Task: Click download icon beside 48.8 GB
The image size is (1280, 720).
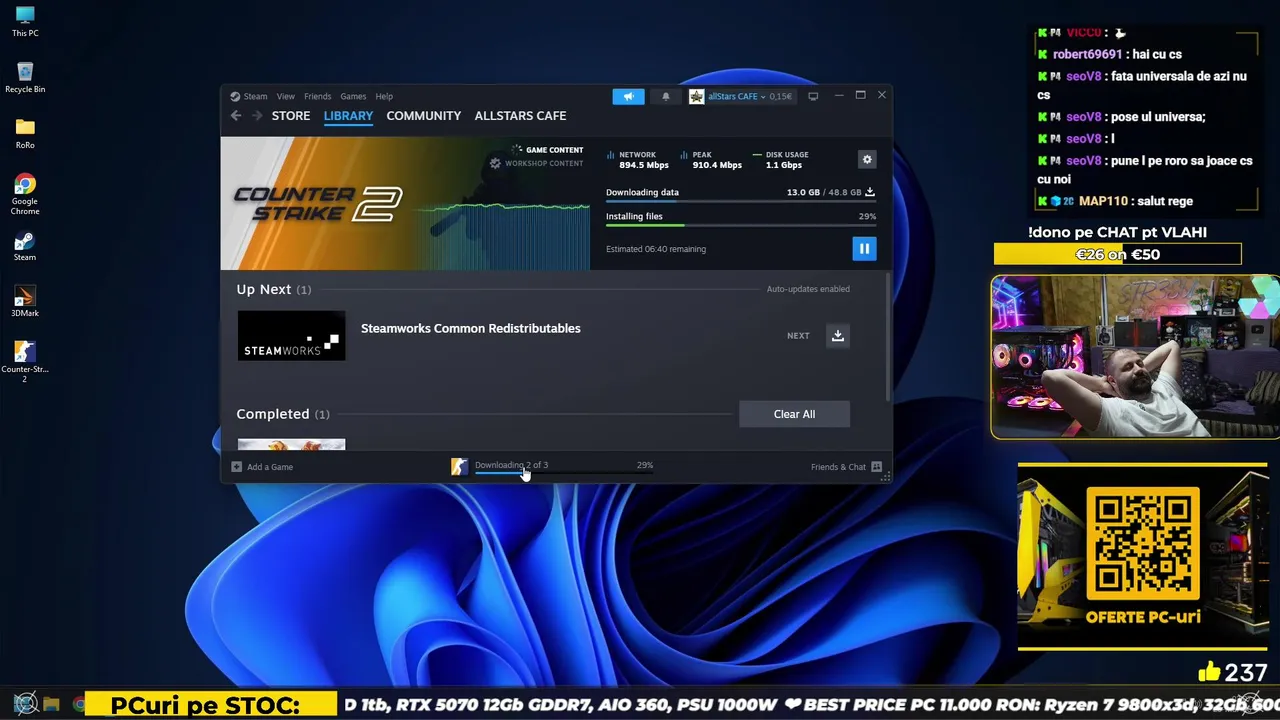Action: pos(870,192)
